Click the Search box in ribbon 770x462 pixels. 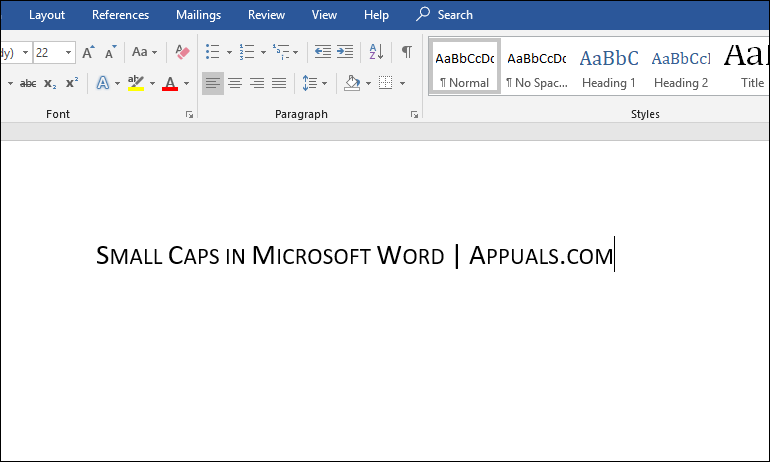pyautogui.click(x=444, y=15)
